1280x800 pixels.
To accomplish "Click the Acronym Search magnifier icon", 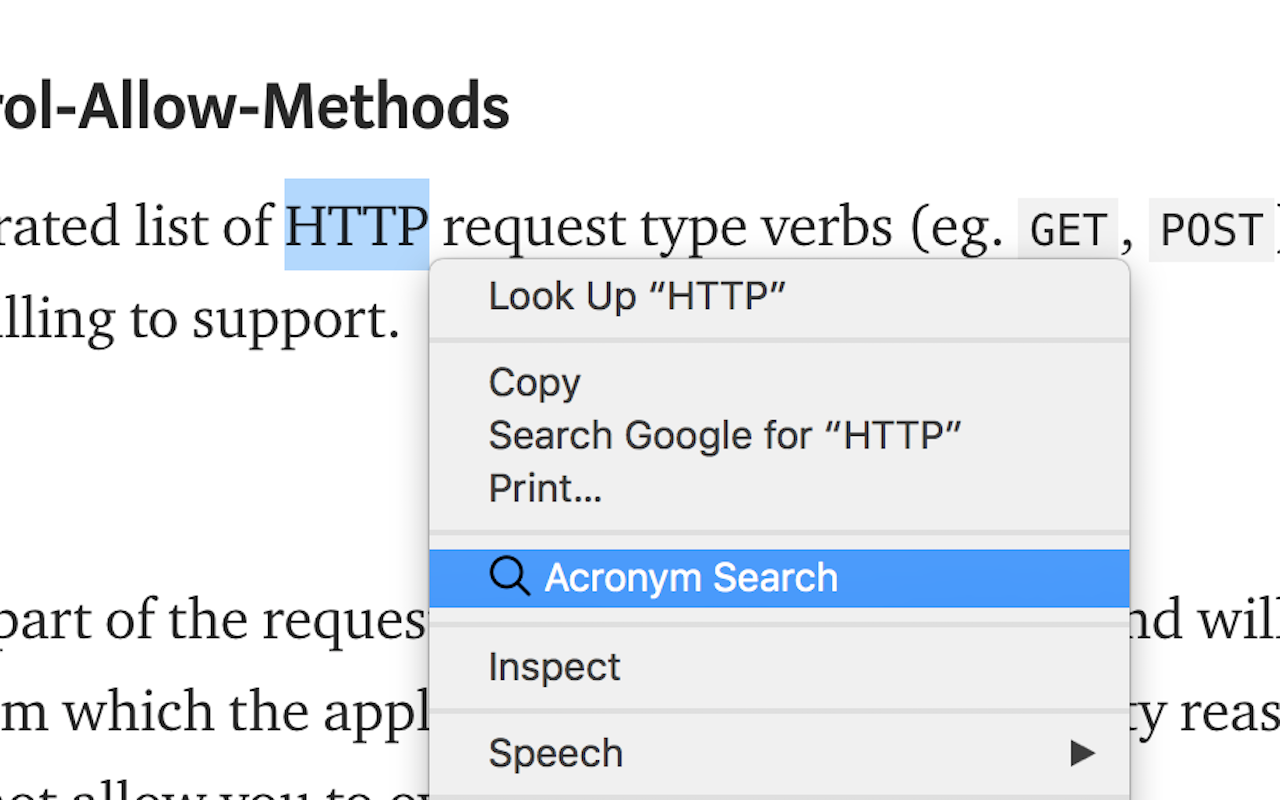I will [x=510, y=577].
